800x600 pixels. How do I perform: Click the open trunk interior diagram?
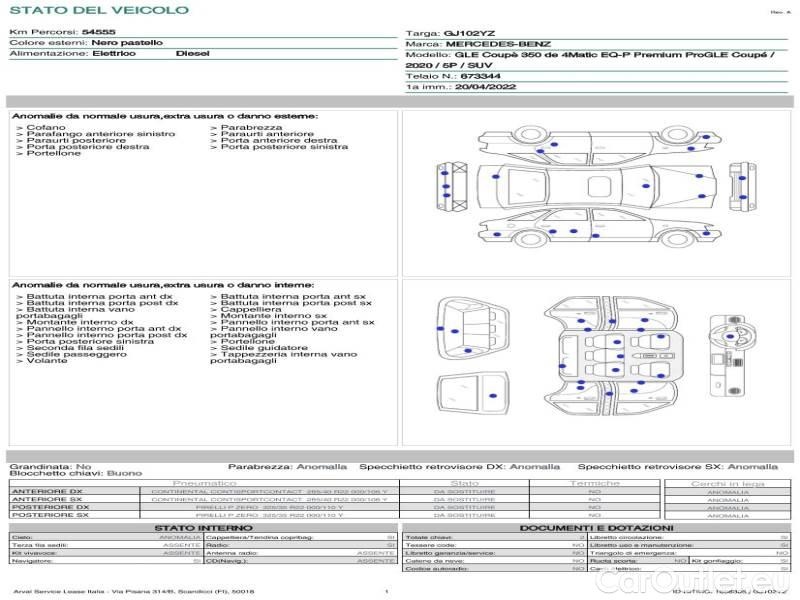[472, 329]
